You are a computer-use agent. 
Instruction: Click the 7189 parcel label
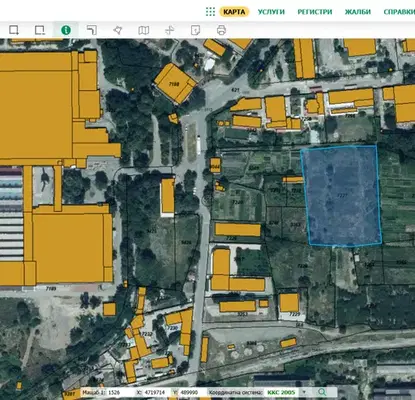(51, 289)
